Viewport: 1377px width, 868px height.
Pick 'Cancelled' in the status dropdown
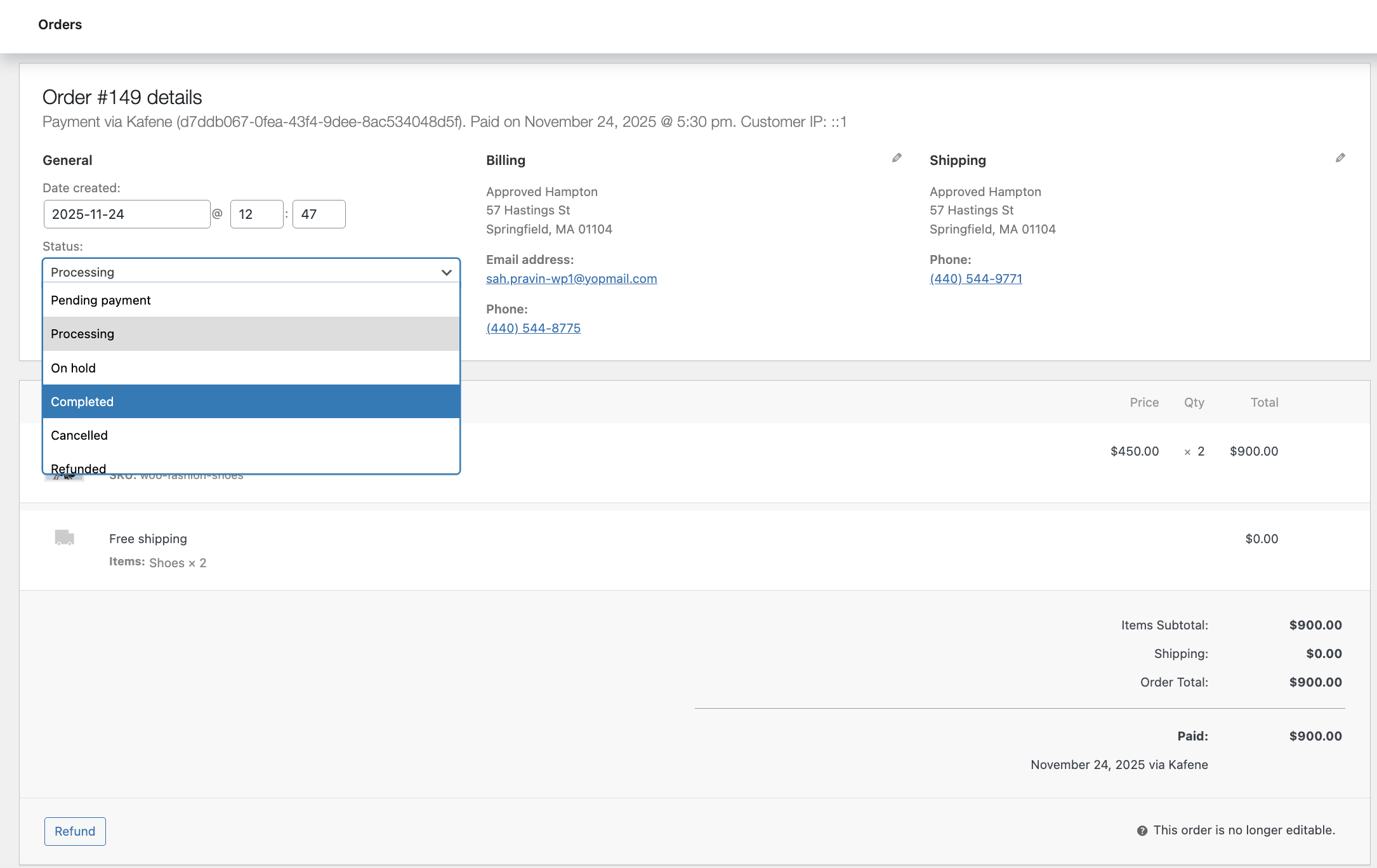pyautogui.click(x=251, y=435)
